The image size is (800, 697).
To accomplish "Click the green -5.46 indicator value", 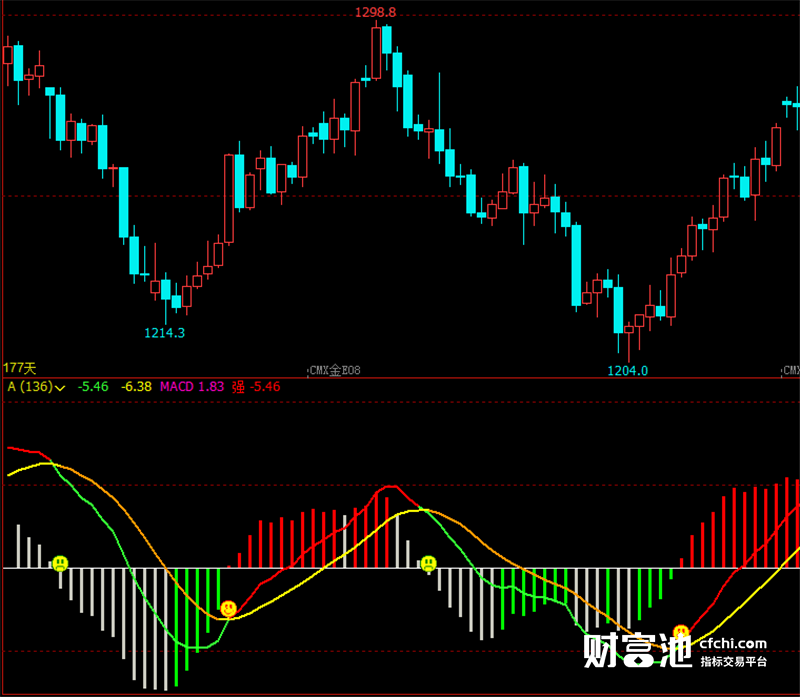I will [x=93, y=387].
